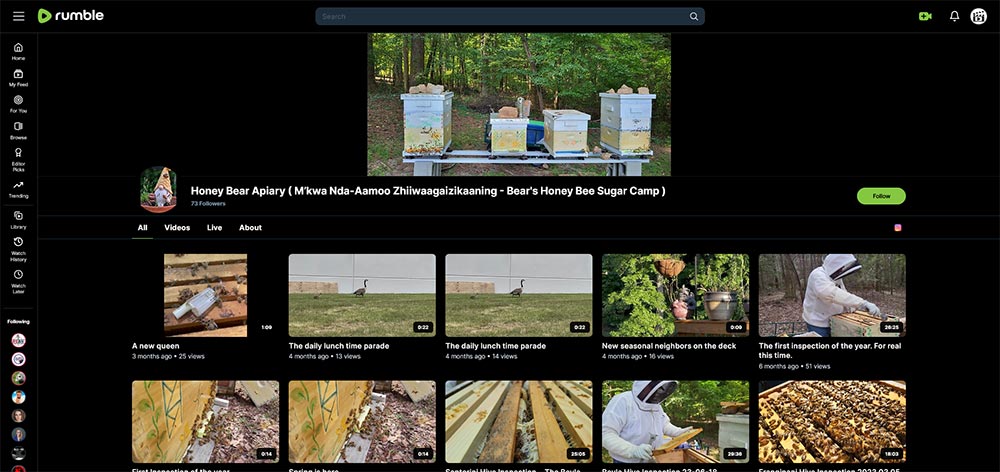This screenshot has width=1000, height=472.
Task: Open the About tab
Action: click(251, 228)
